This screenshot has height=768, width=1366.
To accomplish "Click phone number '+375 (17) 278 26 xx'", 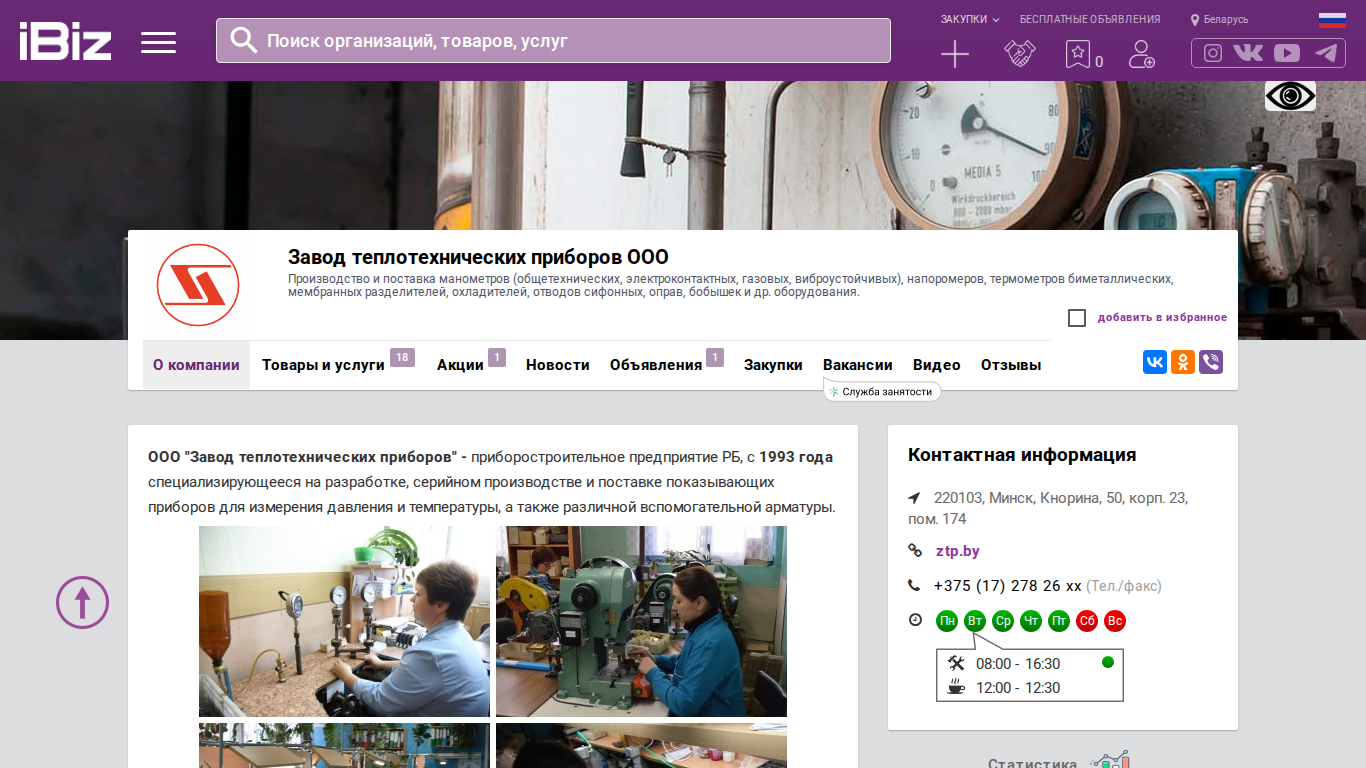I will (1008, 586).
